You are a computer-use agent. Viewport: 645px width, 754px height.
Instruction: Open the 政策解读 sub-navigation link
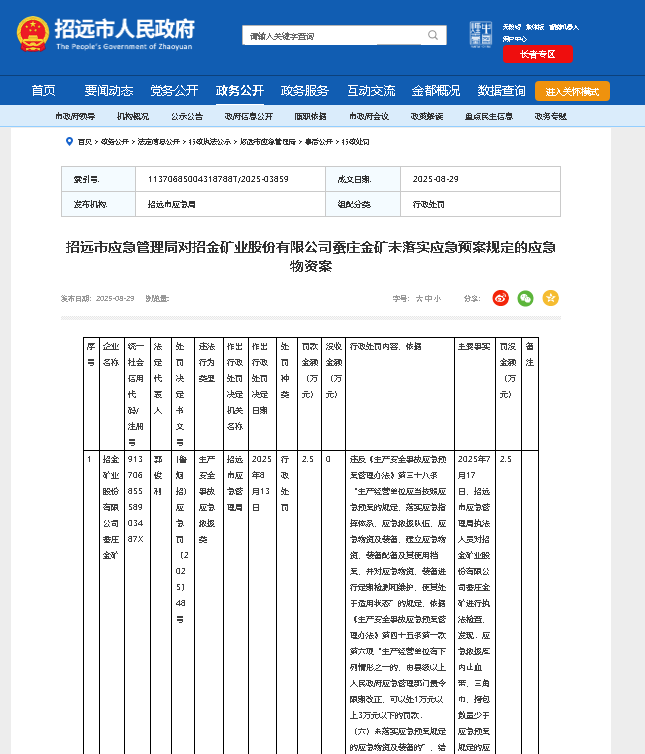(x=427, y=116)
